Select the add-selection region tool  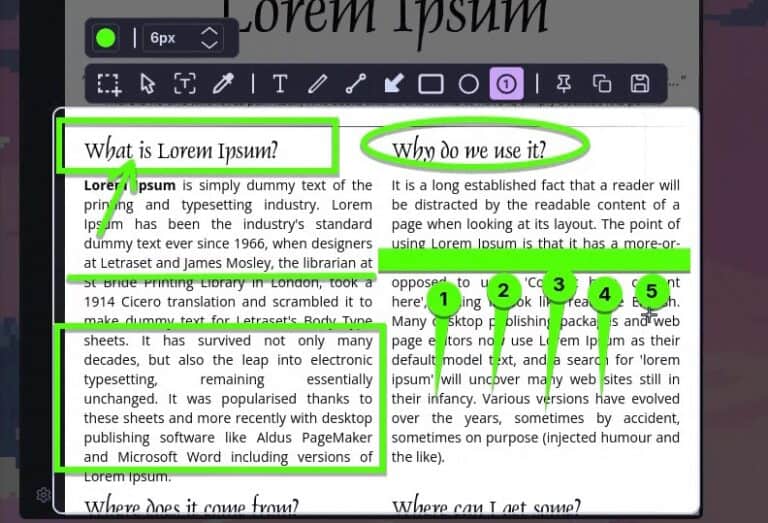coord(109,84)
